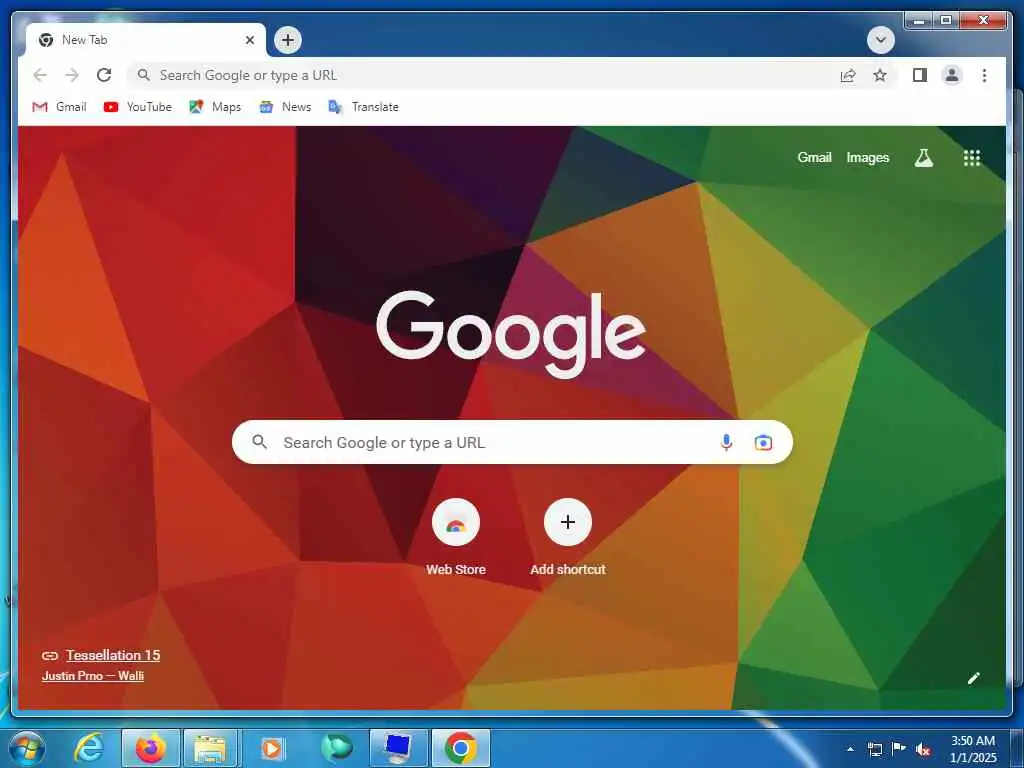
Task: Click the Gmail link on the Google page
Action: tap(814, 157)
